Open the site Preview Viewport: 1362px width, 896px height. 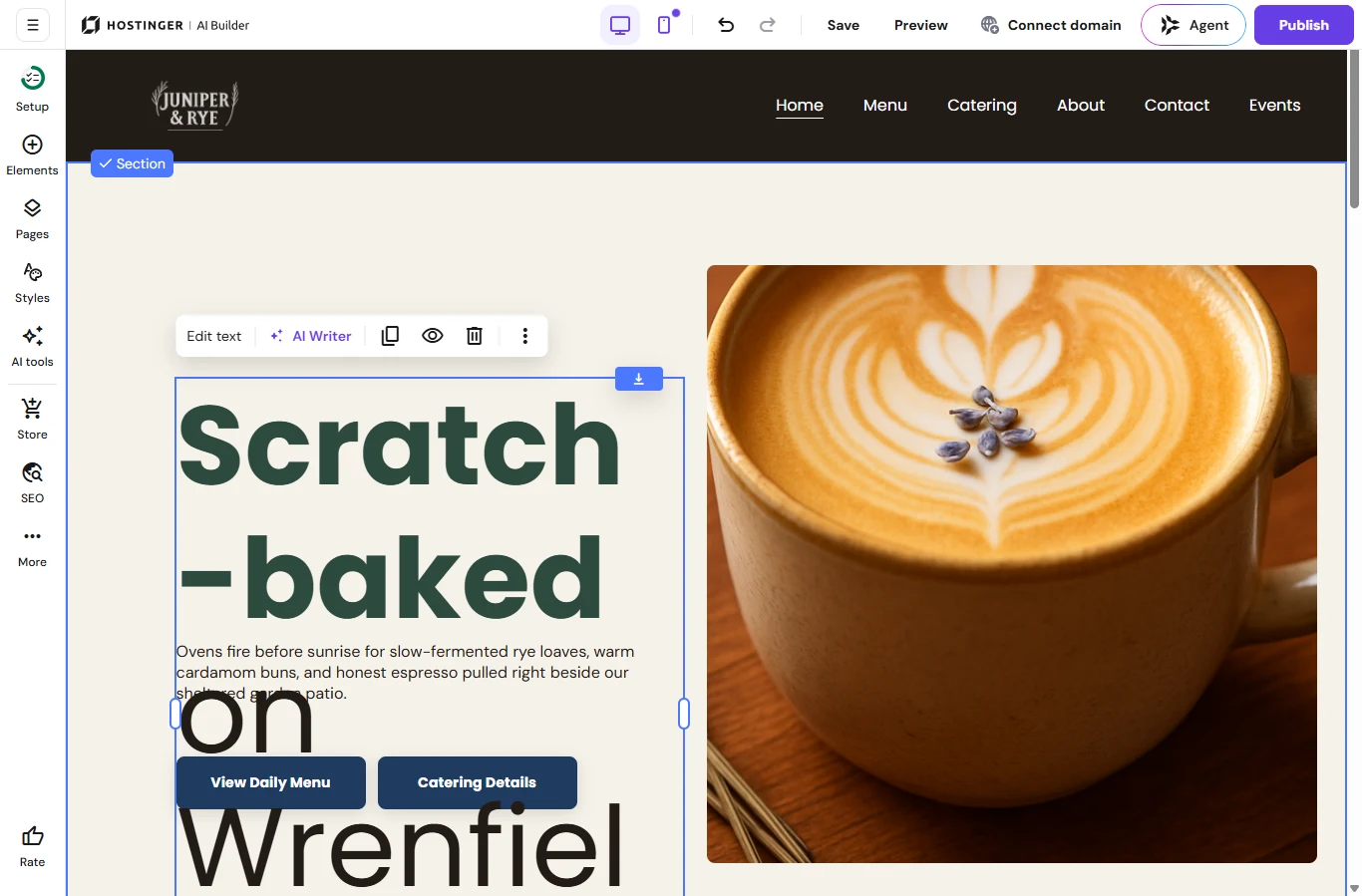[921, 25]
